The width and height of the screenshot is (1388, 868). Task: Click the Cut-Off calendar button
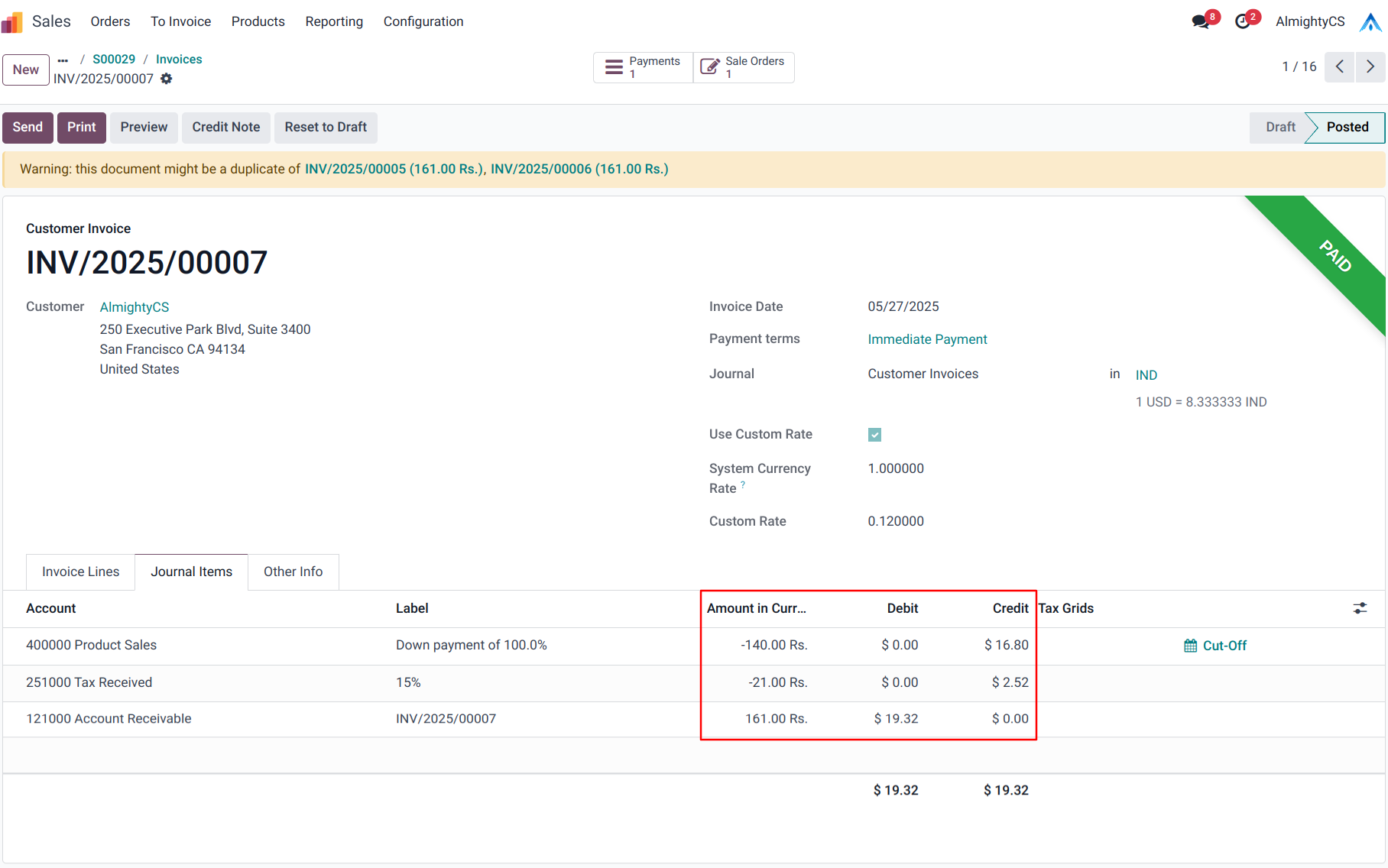[x=1215, y=646]
